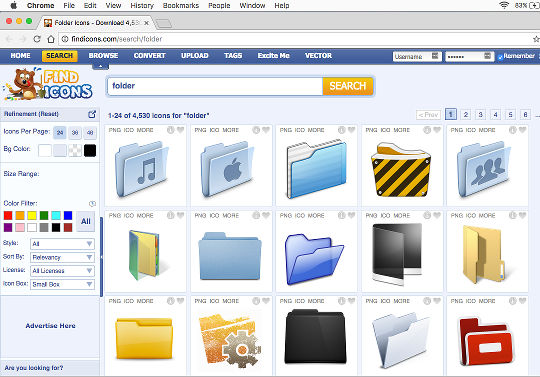Filter by purple color swatch
Screen dimensions: 540x377
tap(8, 227)
